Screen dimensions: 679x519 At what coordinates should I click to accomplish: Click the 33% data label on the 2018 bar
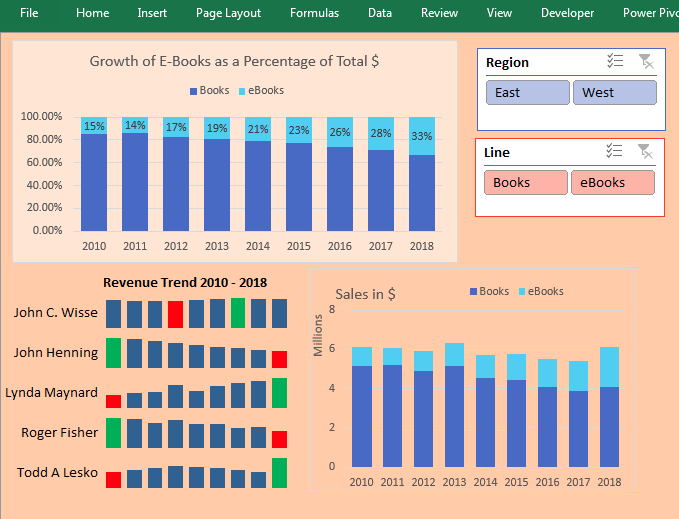[x=422, y=136]
